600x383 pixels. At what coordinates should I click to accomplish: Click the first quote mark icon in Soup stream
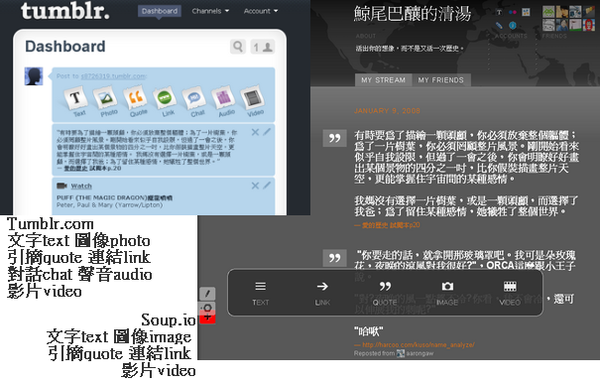pos(334,139)
